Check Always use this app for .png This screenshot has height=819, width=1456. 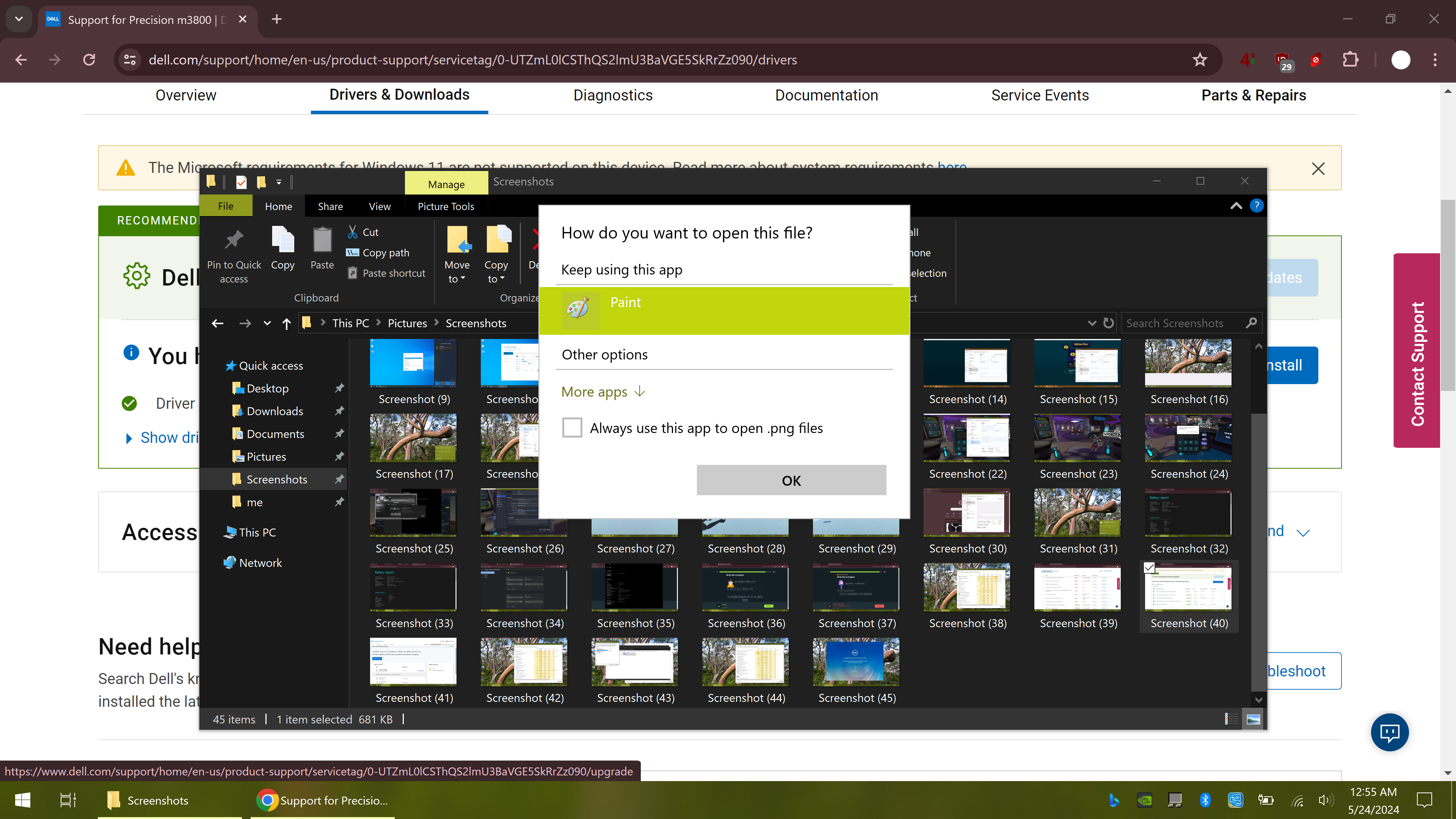572,428
